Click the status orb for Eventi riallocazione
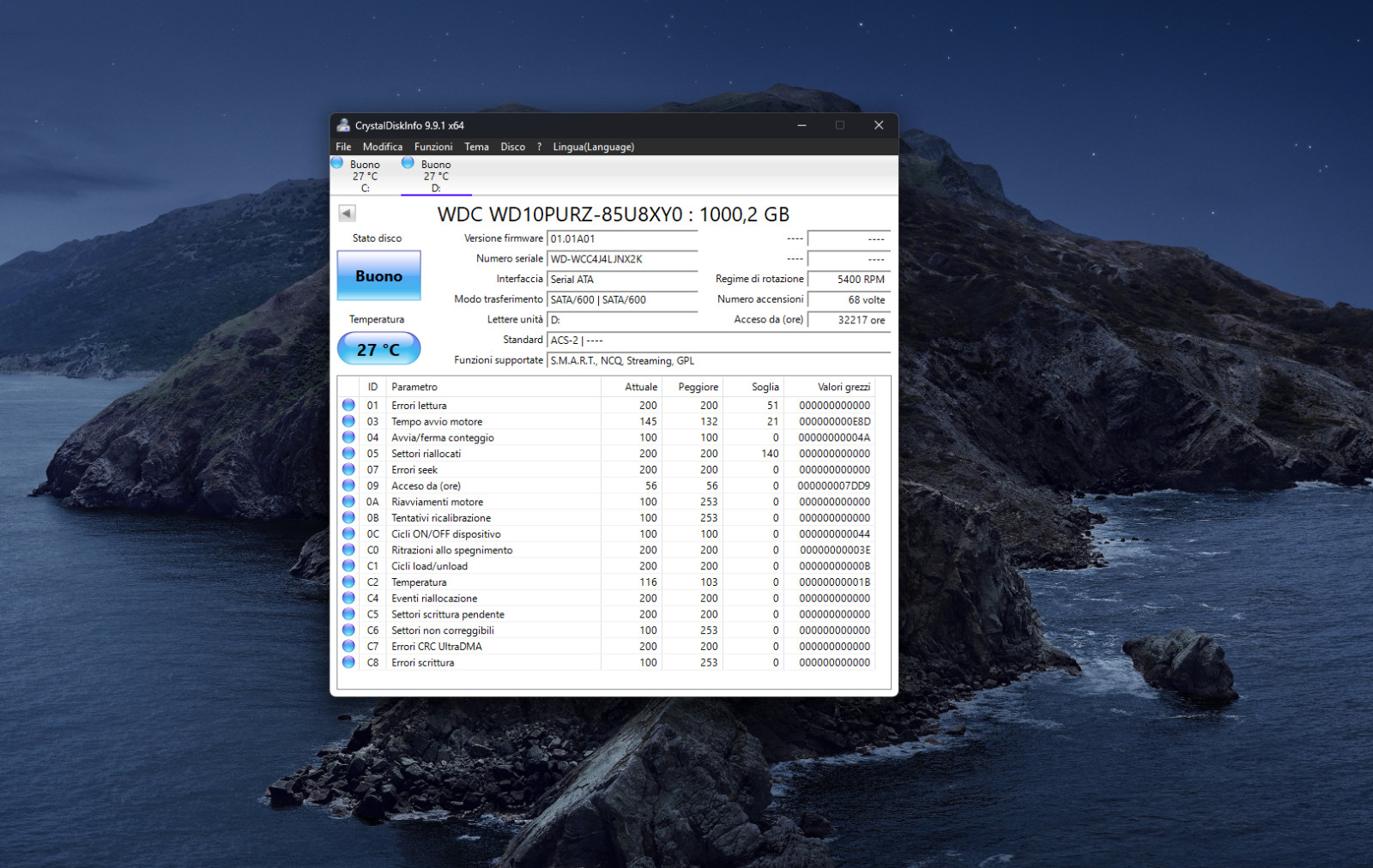The height and width of the screenshot is (868, 1373). point(348,598)
